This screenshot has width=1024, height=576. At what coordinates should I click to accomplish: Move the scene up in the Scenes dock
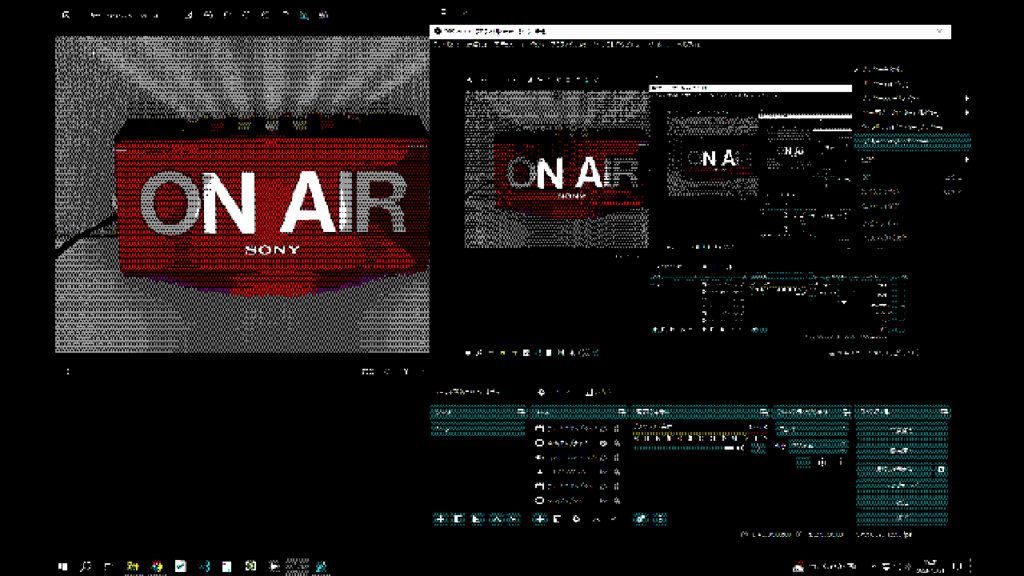click(496, 519)
